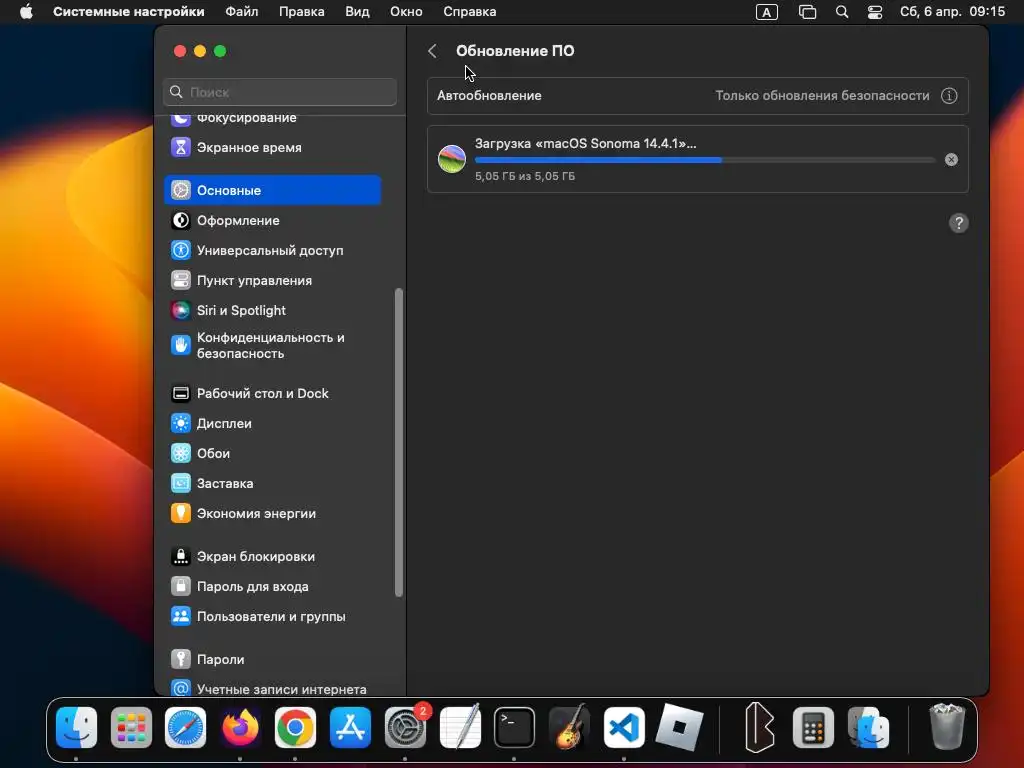Image resolution: width=1024 pixels, height=768 pixels.
Task: Open Универсальный доступ settings
Action: pos(272,250)
